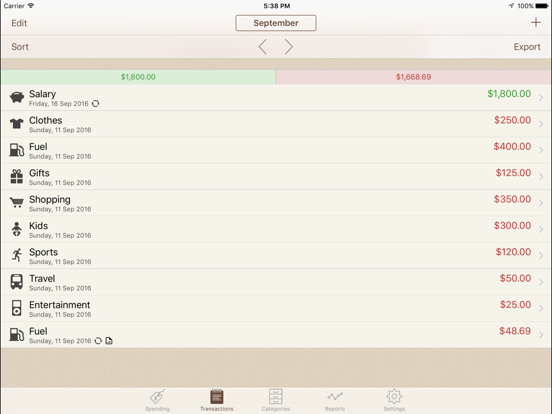
Task: Select the Gifts transaction name
Action: point(39,173)
